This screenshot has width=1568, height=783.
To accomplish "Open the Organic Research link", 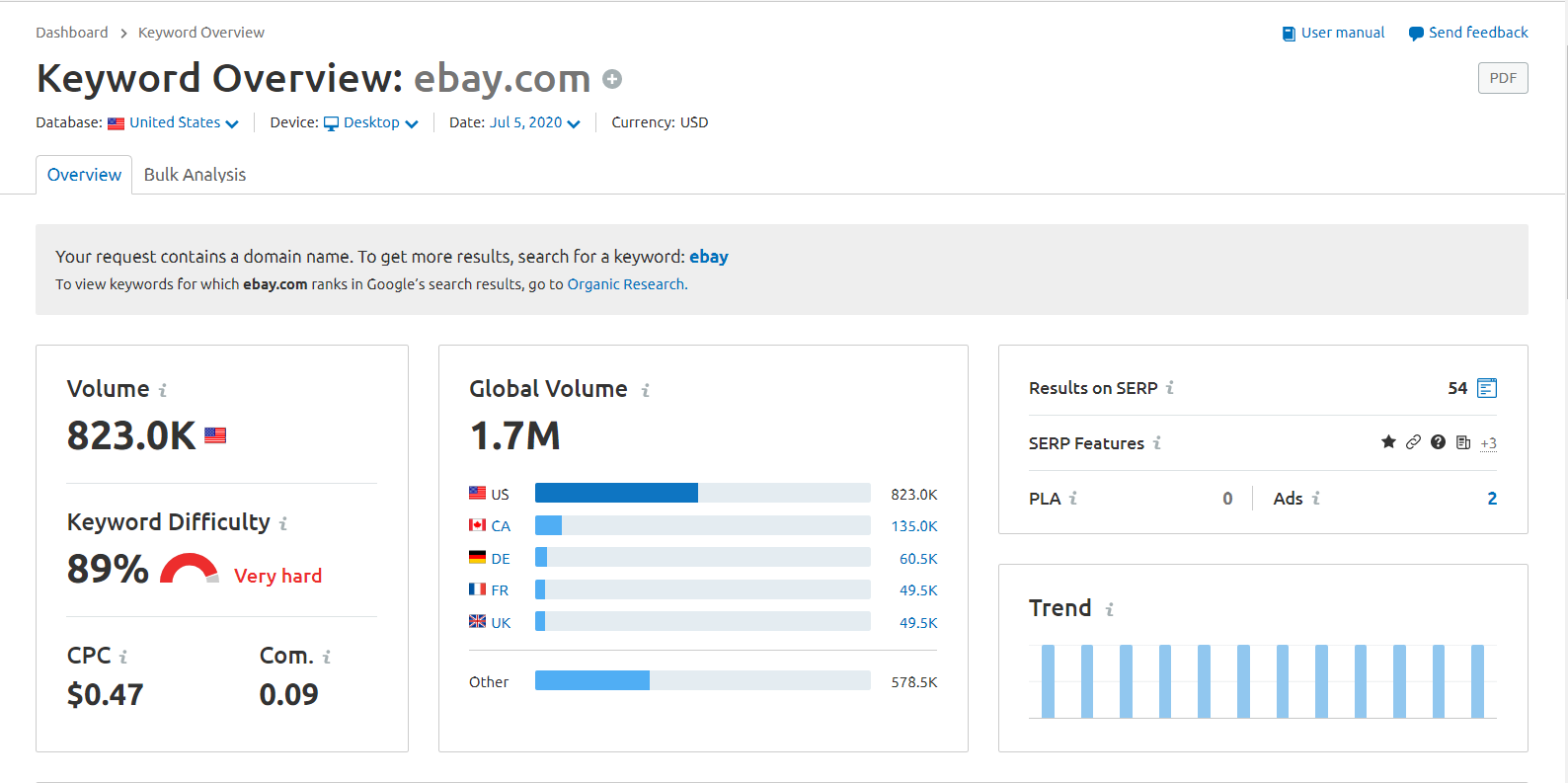I will 626,284.
